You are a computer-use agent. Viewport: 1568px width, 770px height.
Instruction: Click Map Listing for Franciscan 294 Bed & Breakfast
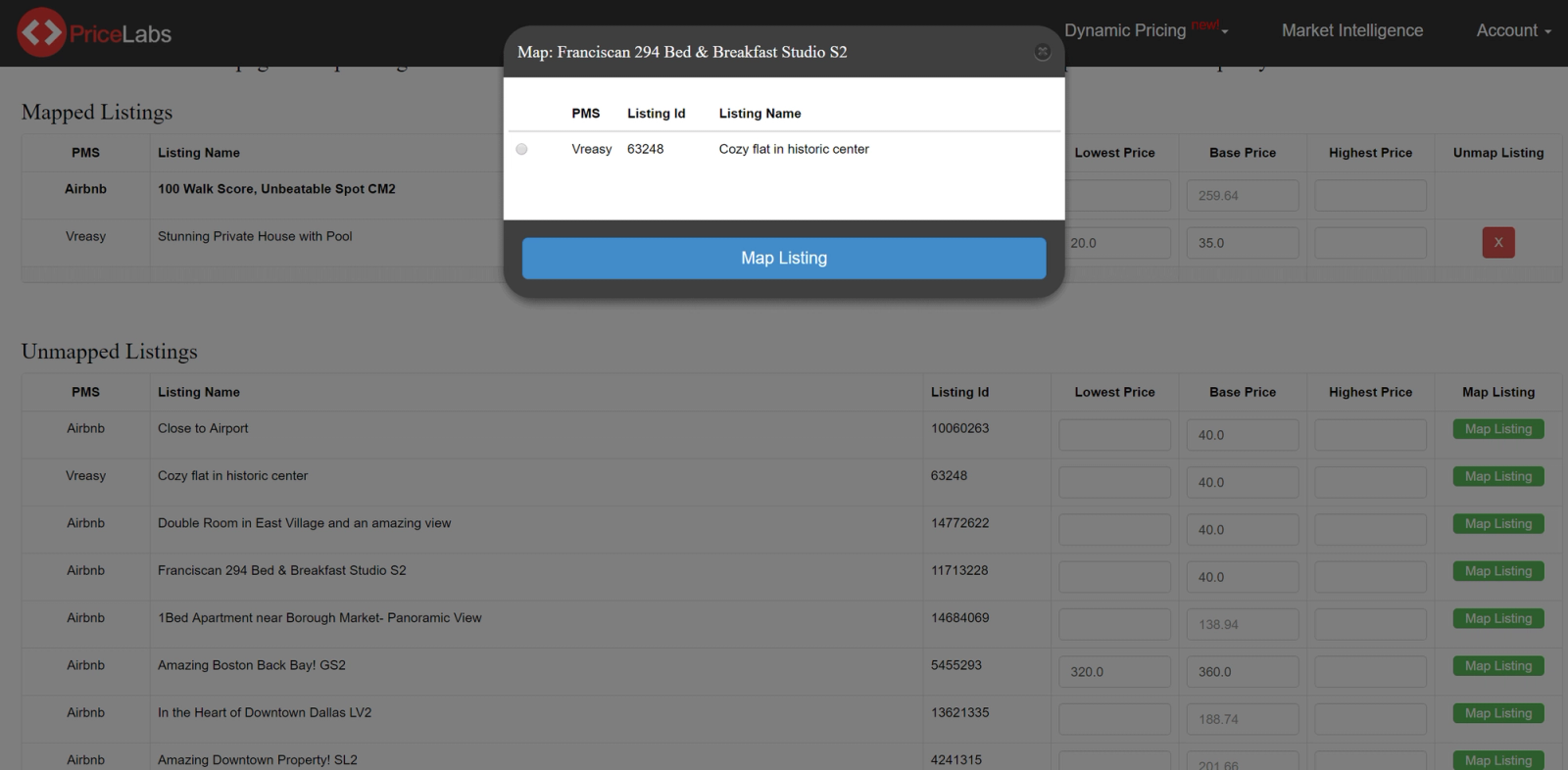(1498, 571)
